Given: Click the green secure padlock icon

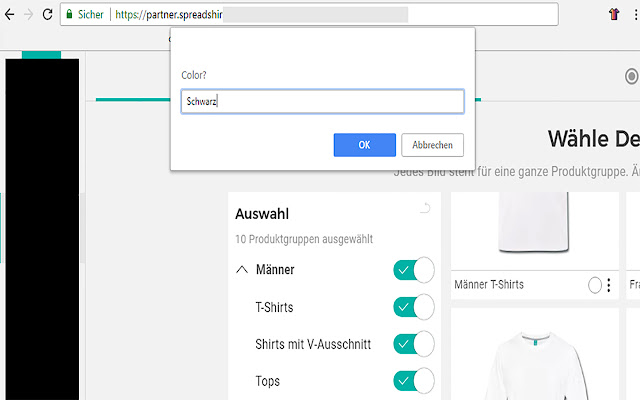Looking at the screenshot, I should coord(69,14).
